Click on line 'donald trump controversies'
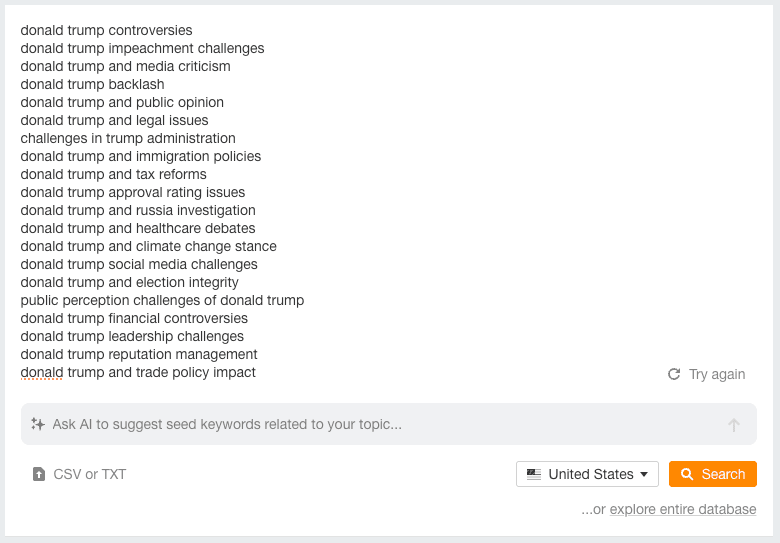780x543 pixels. pyautogui.click(x=106, y=30)
